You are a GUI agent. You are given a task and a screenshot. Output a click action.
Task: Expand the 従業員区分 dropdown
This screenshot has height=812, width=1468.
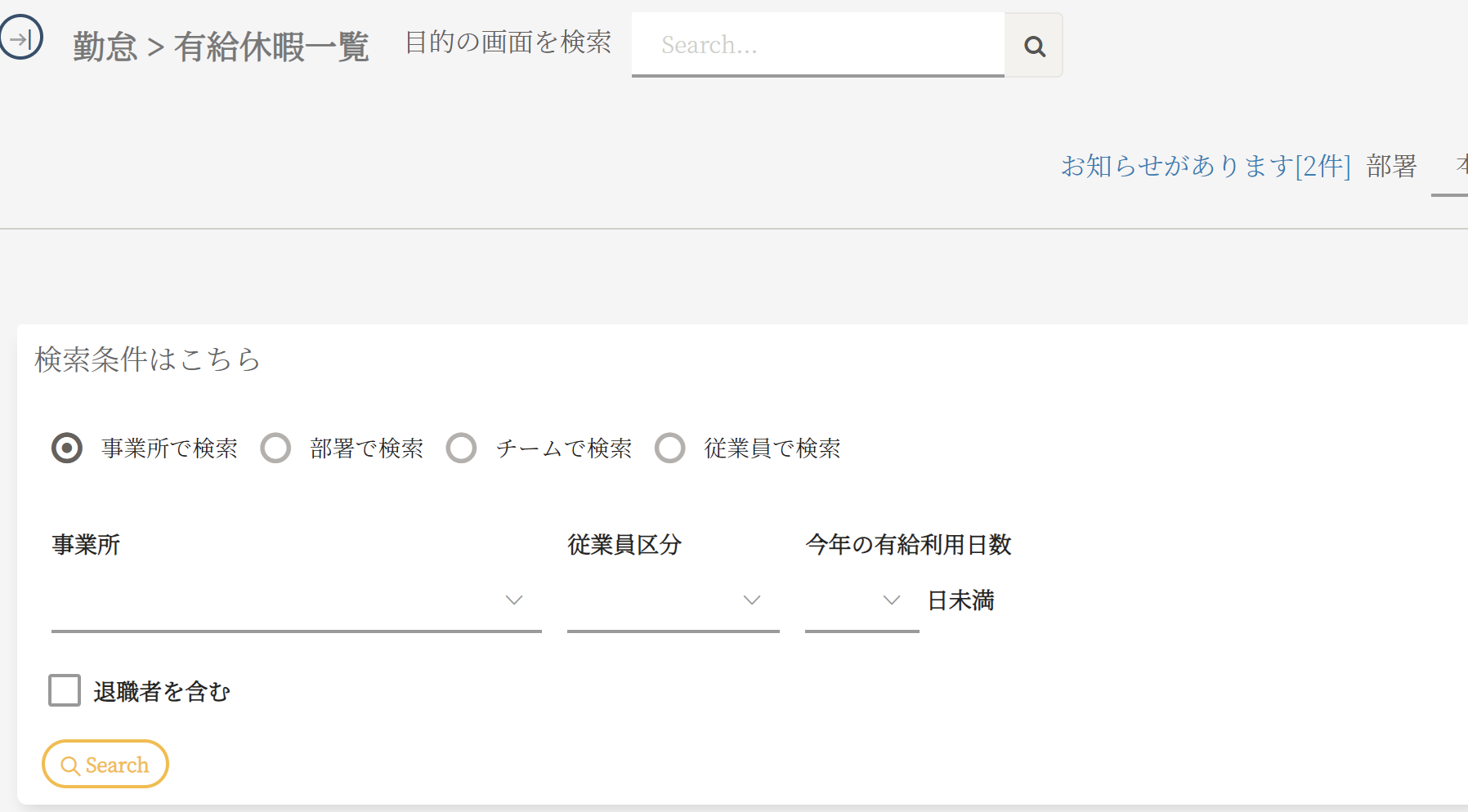coord(673,601)
